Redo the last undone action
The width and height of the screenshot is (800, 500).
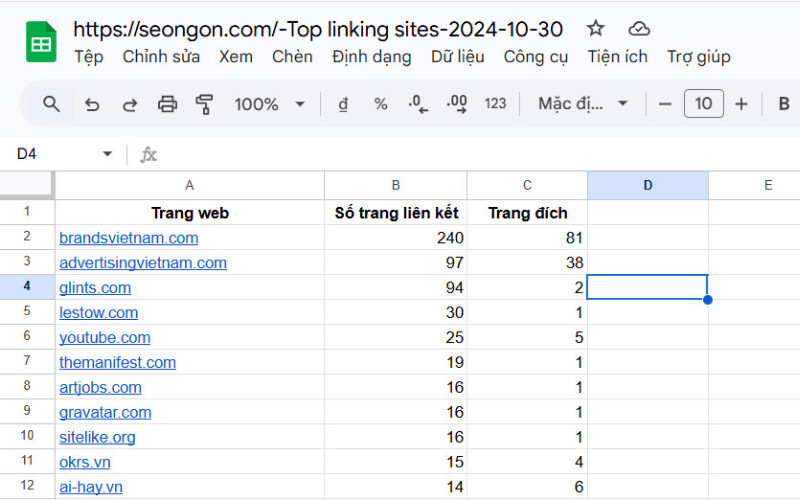(130, 104)
